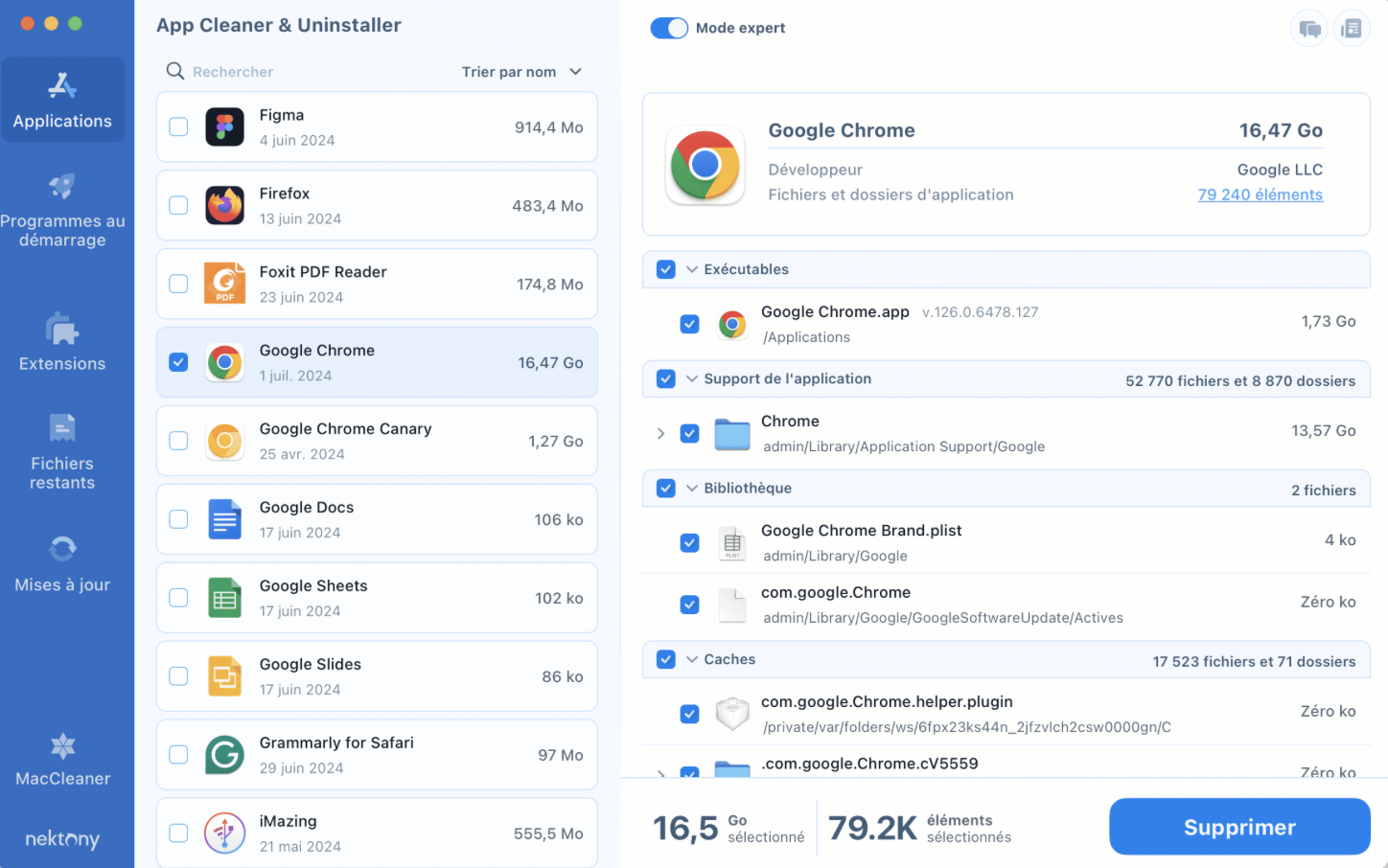
Task: Open Fichiers restants section
Action: pyautogui.click(x=62, y=450)
